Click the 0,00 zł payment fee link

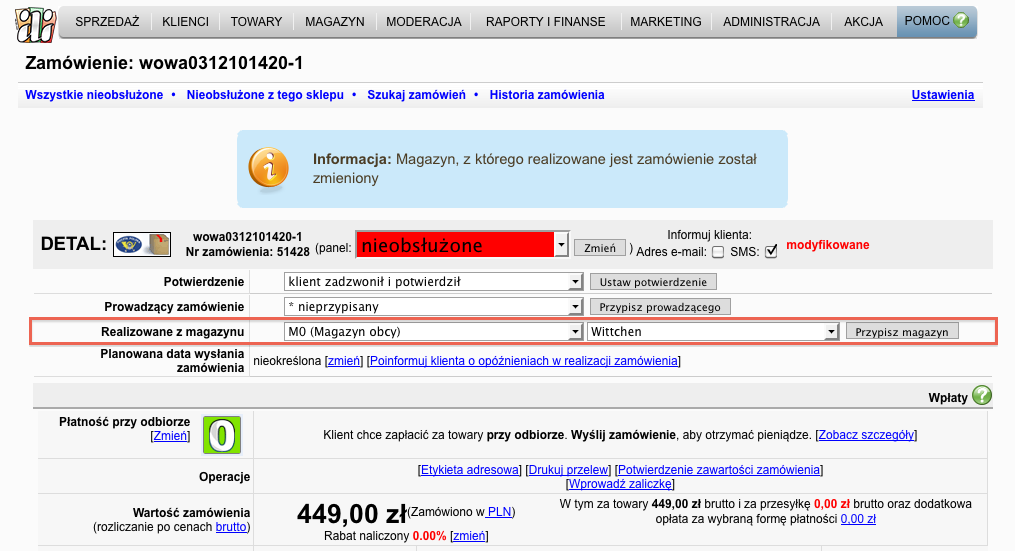tap(858, 519)
